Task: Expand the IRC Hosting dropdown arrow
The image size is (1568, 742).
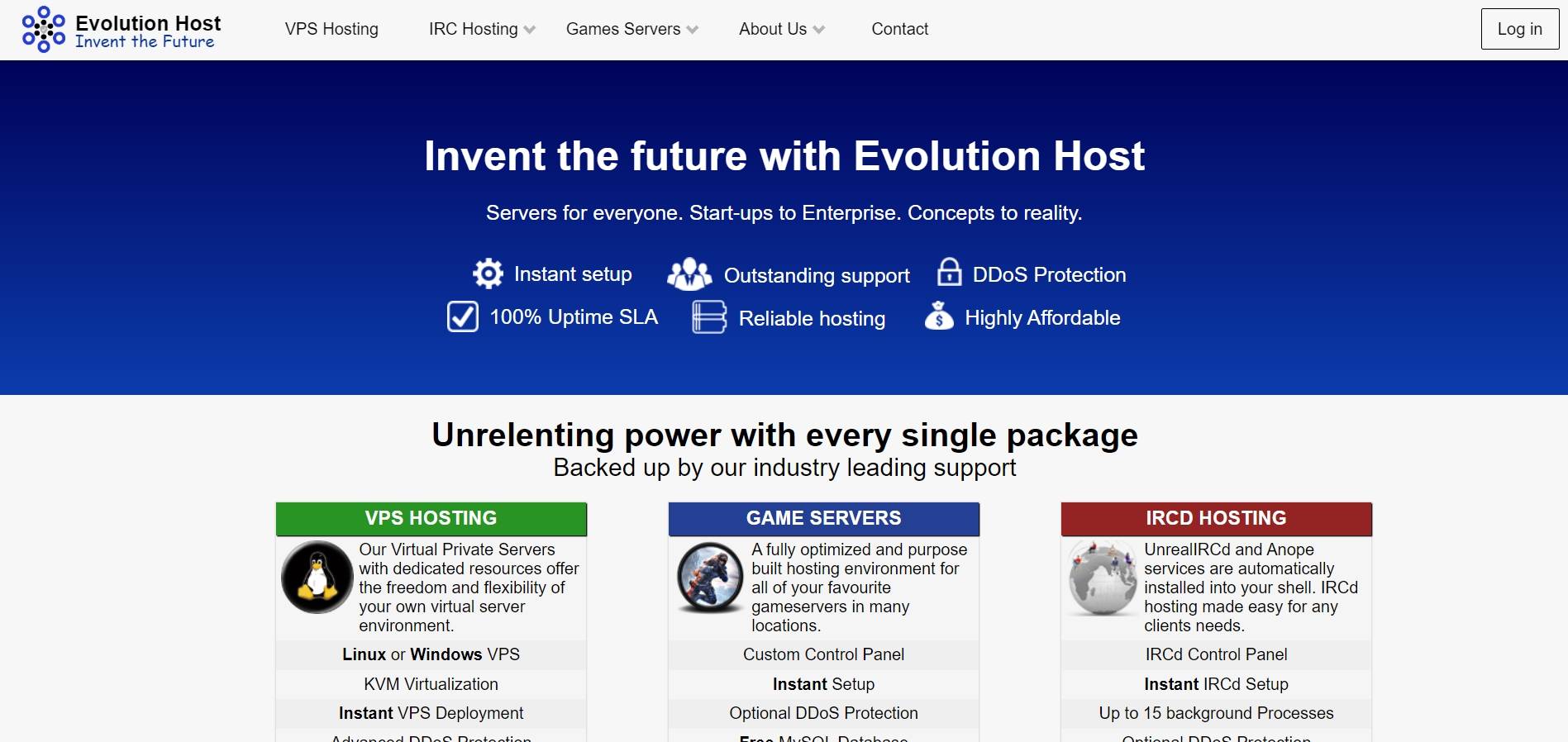Action: 530,30
